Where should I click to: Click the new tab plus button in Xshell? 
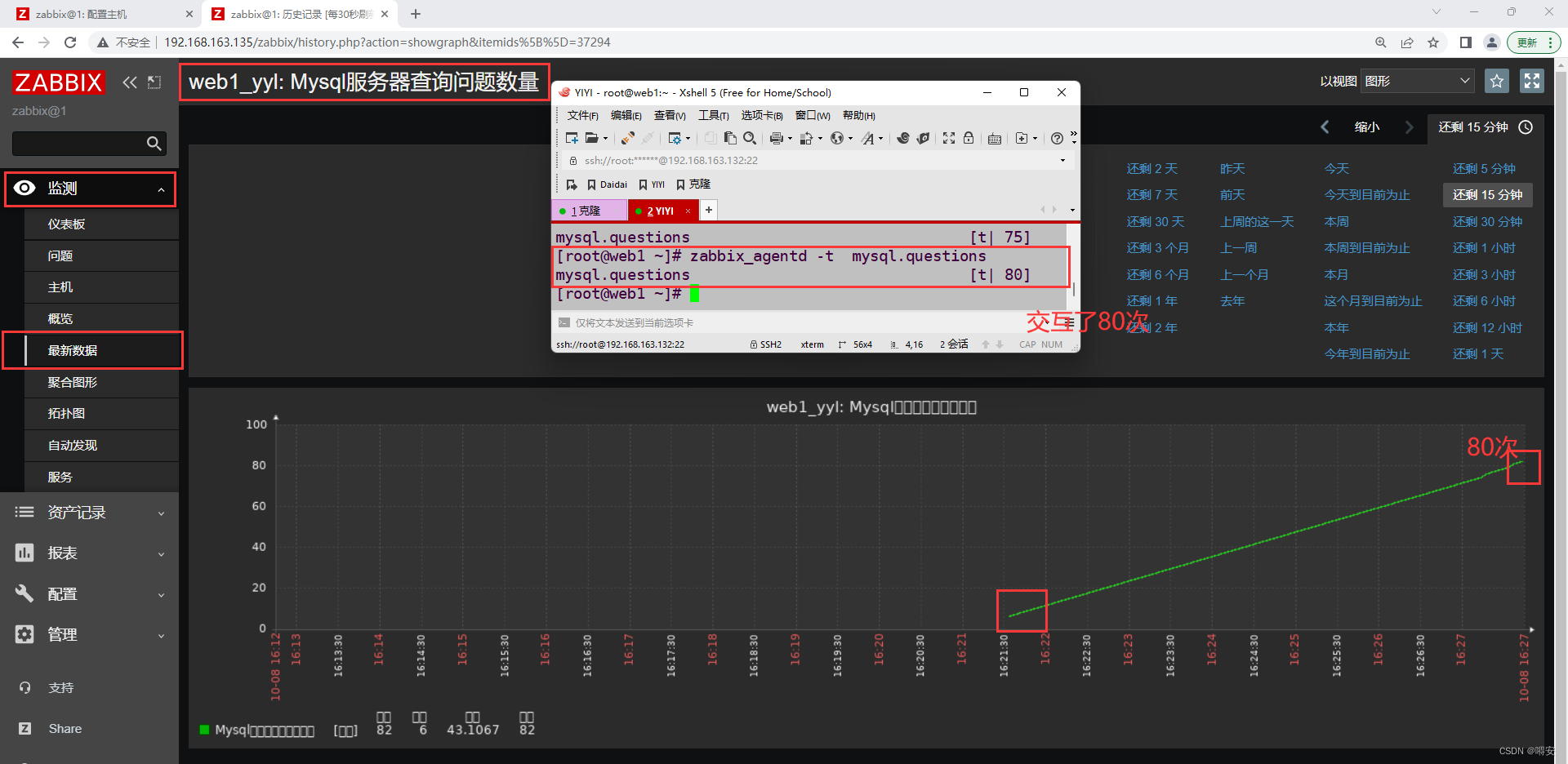pos(709,210)
